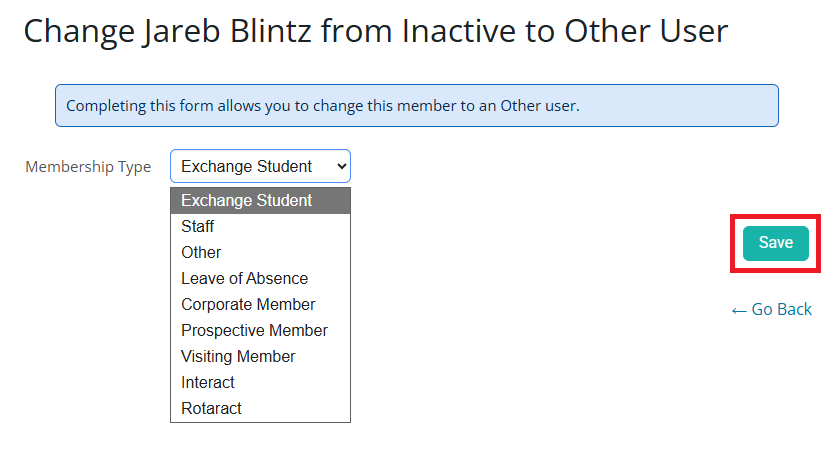Pick Visiting Member from the list
Viewport: 826px width, 453px height.
pyautogui.click(x=238, y=356)
